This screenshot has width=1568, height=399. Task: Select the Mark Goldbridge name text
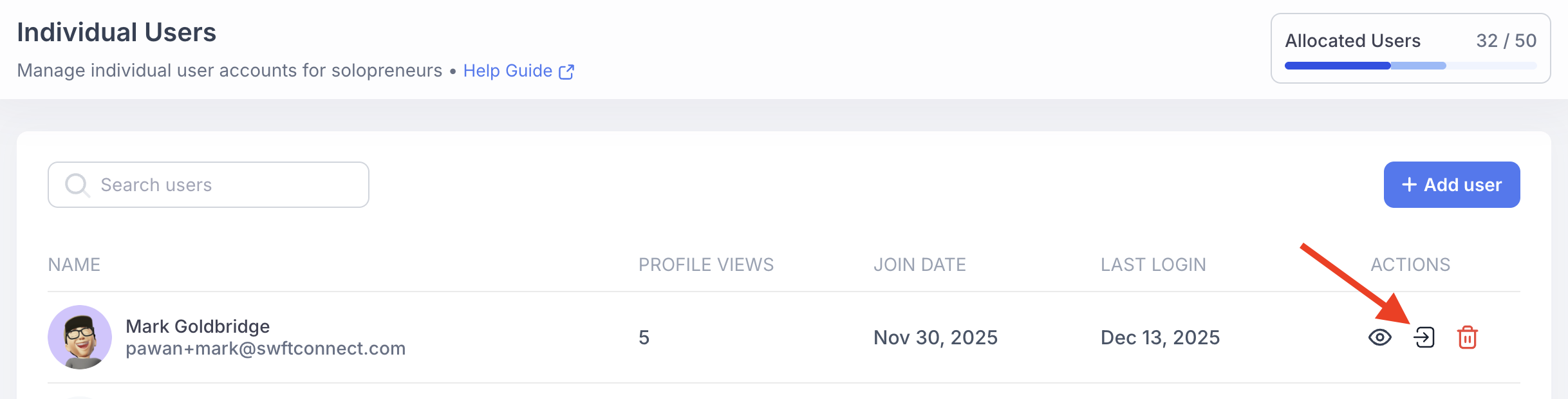[198, 326]
